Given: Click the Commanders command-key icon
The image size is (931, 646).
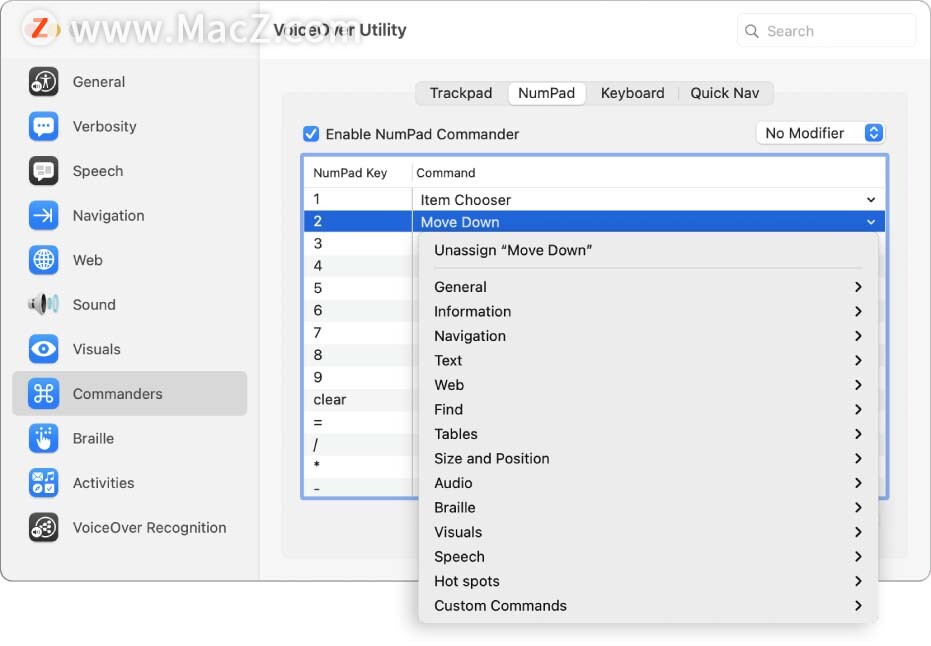Looking at the screenshot, I should pyautogui.click(x=43, y=394).
